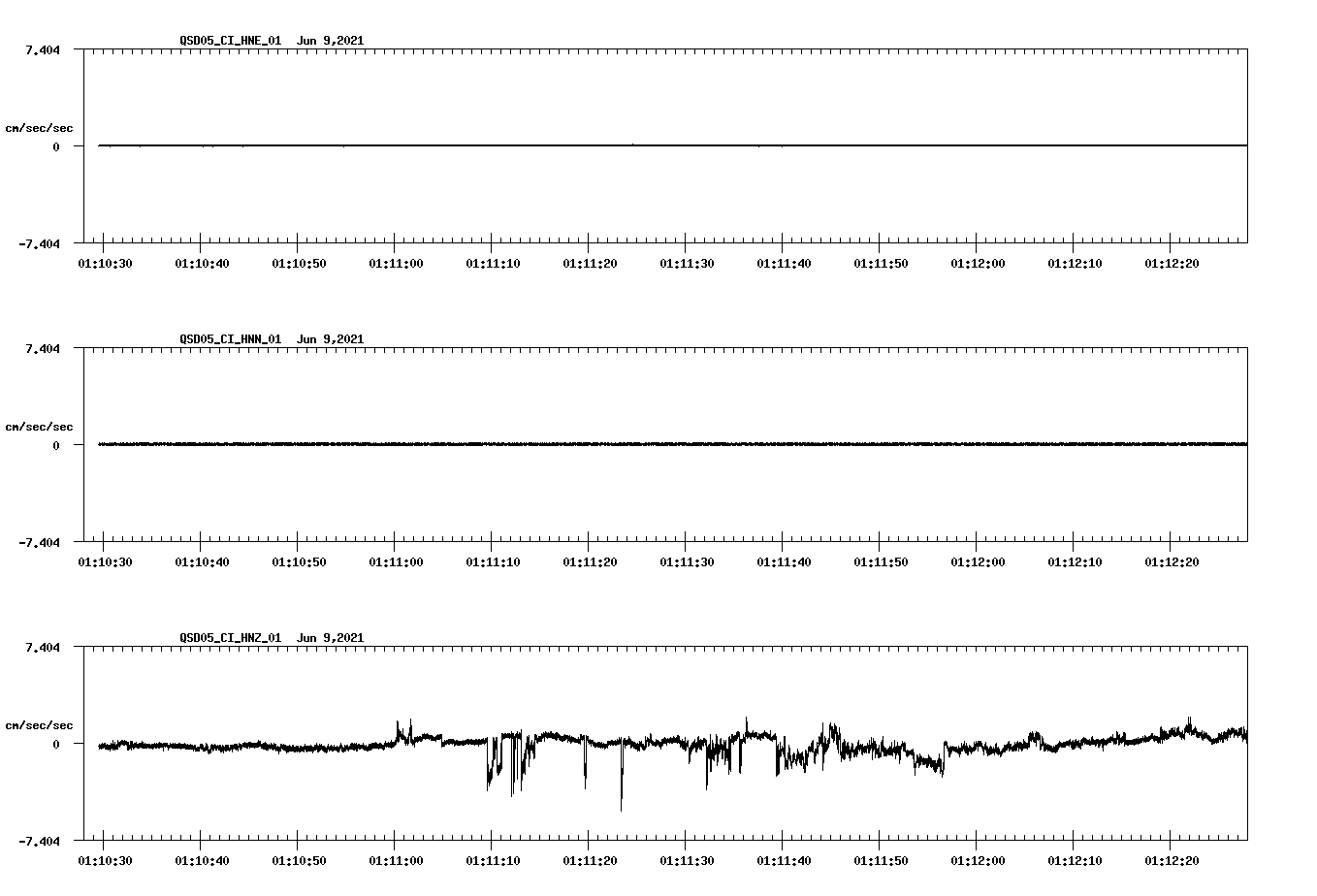
Task: Click the zero axis label of HNZ plot
Action: point(56,745)
